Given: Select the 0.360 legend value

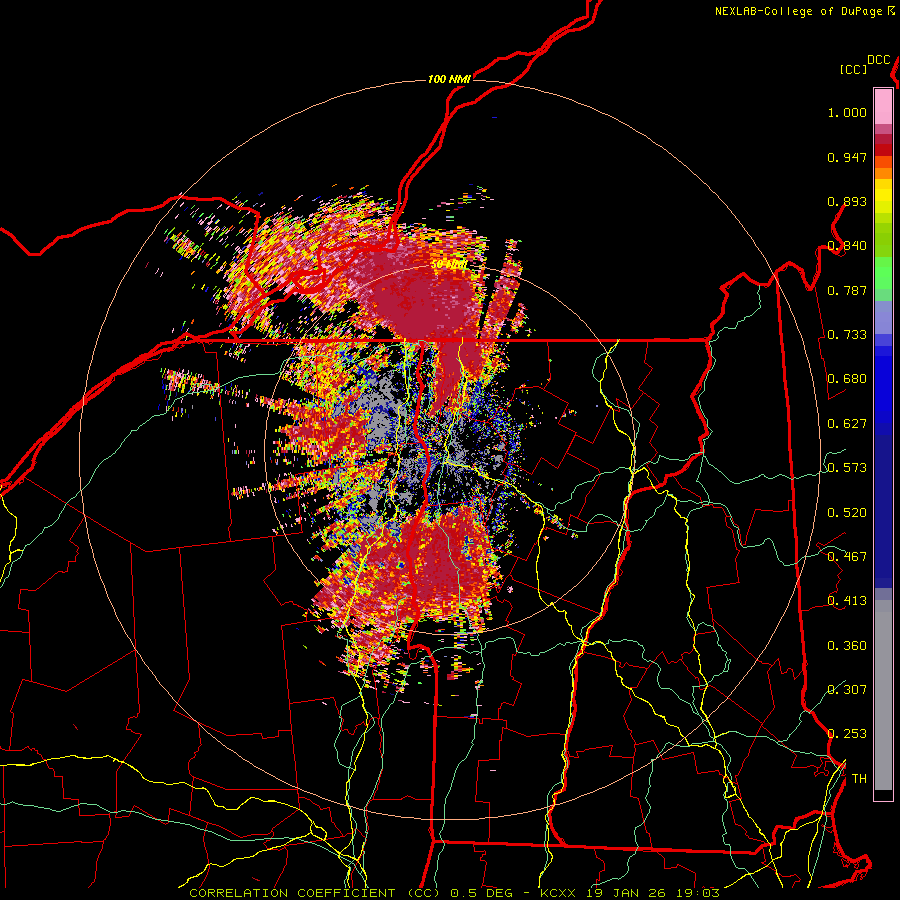Looking at the screenshot, I should click(x=847, y=646).
